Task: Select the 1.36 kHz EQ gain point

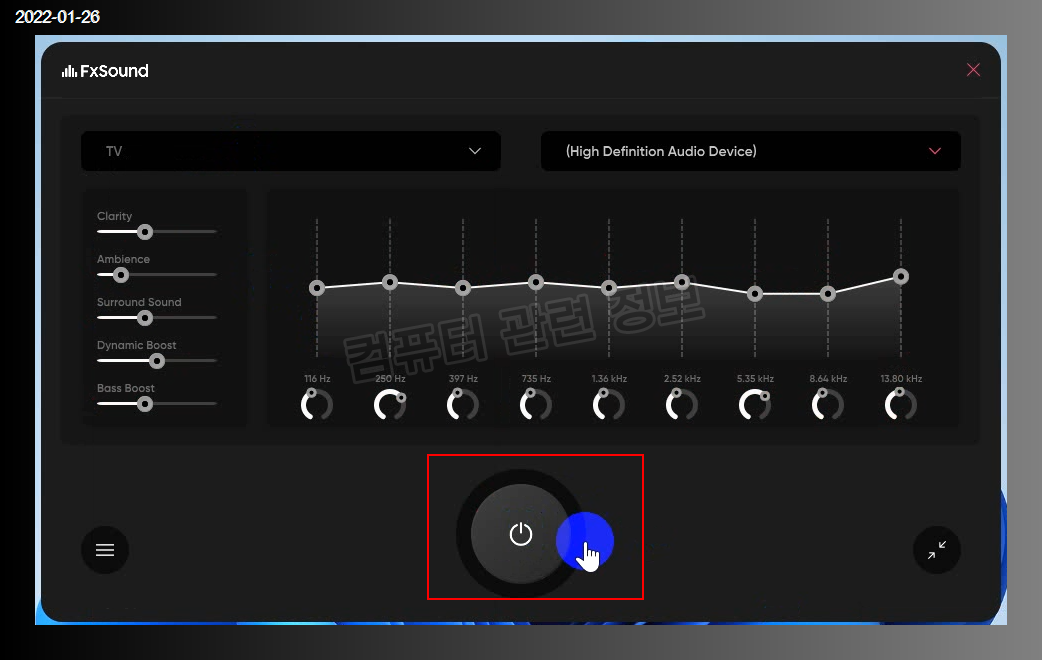Action: 609,288
